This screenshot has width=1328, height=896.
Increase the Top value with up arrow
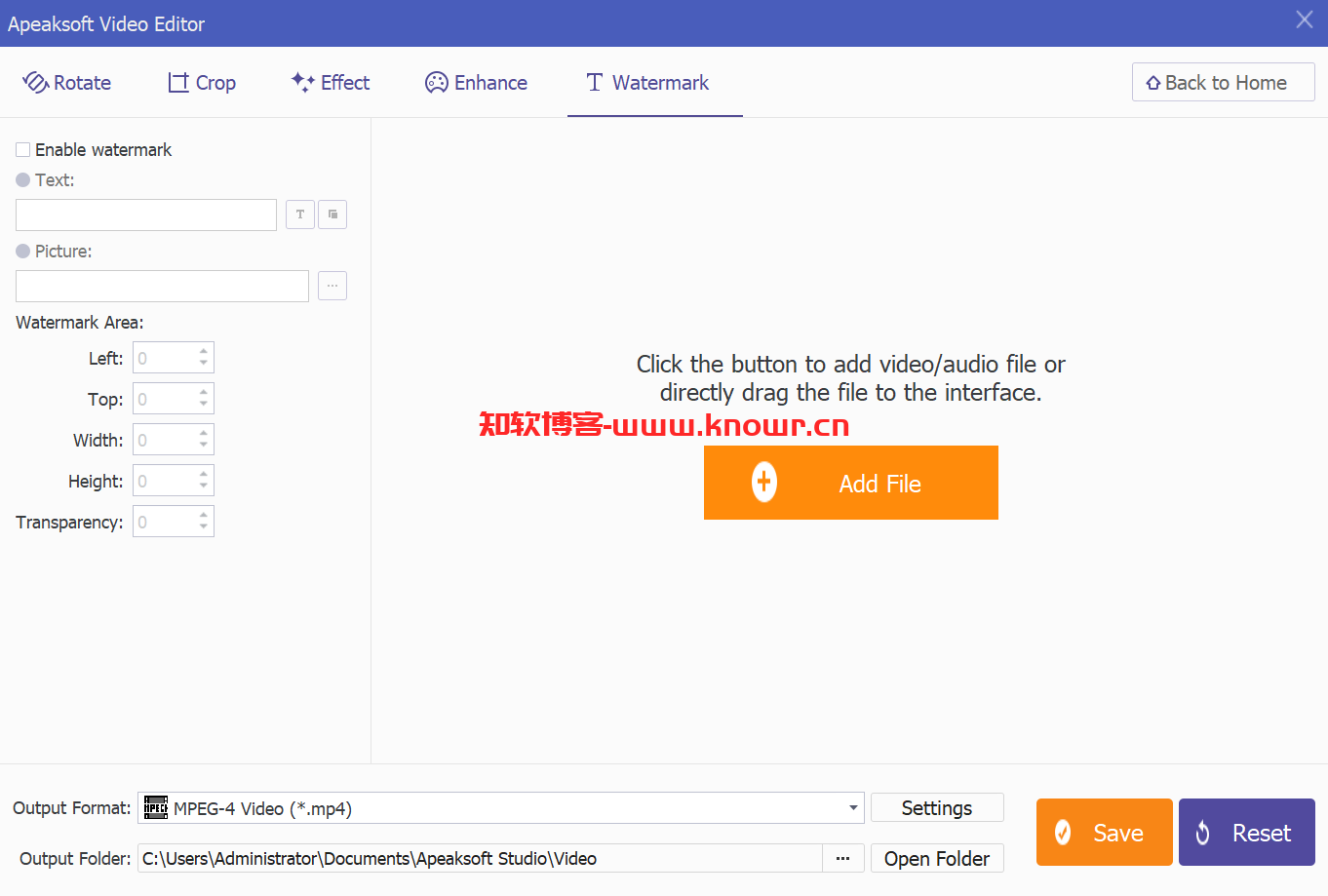[204, 392]
